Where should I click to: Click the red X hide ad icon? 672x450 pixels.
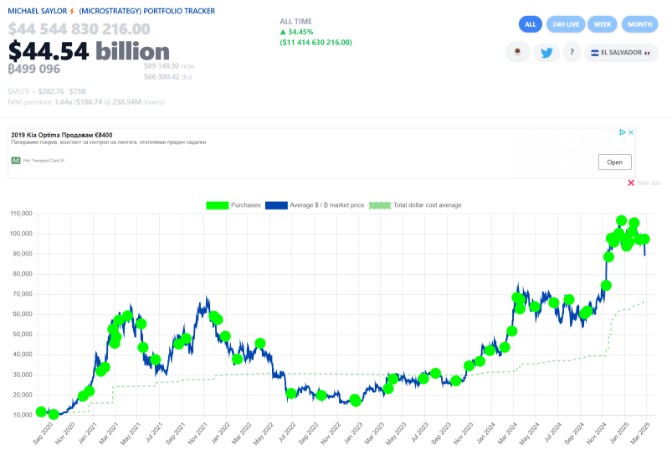tap(630, 182)
